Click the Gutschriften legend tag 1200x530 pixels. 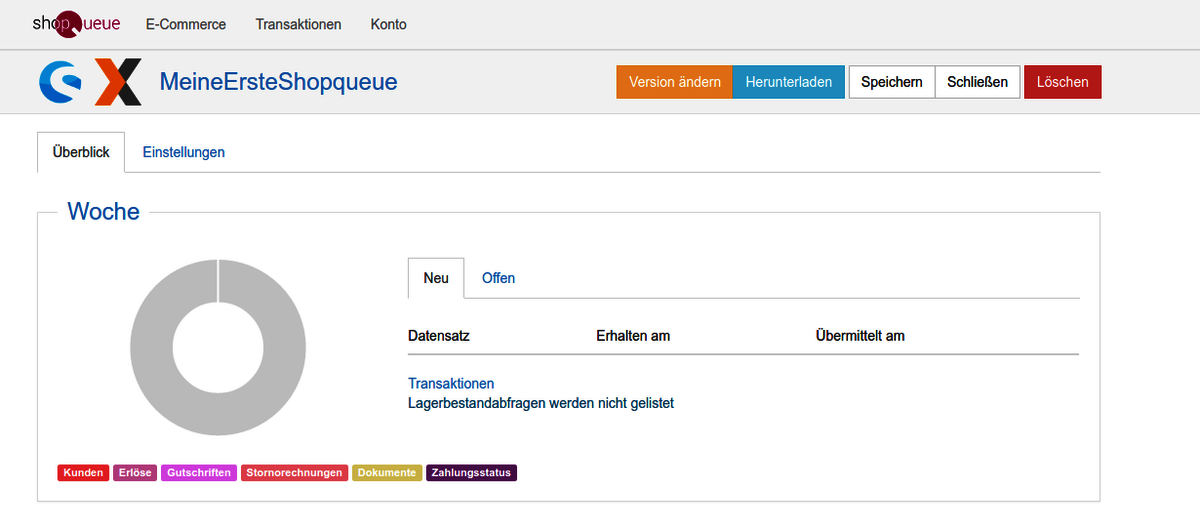coord(199,473)
